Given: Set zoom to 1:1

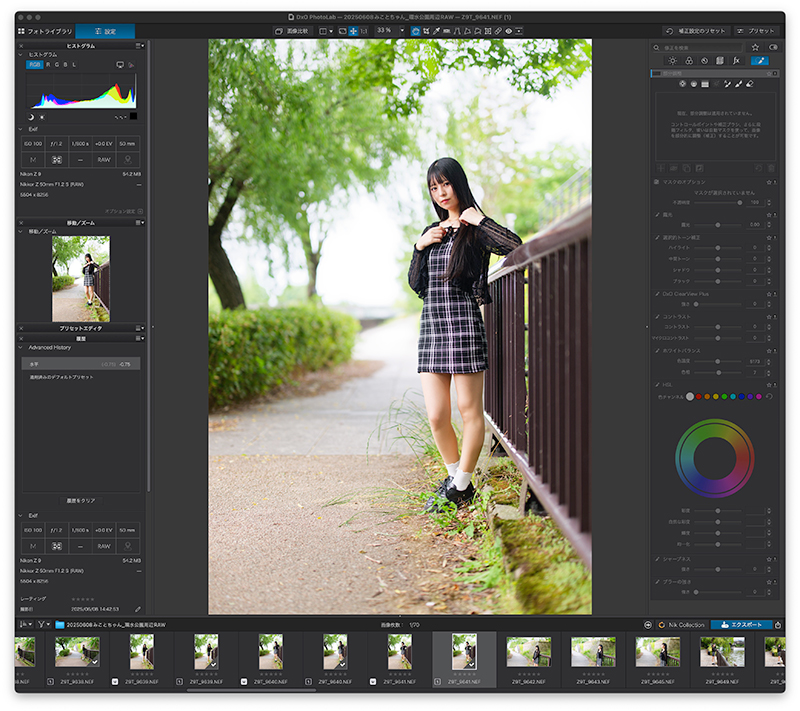Looking at the screenshot, I should point(364,31).
